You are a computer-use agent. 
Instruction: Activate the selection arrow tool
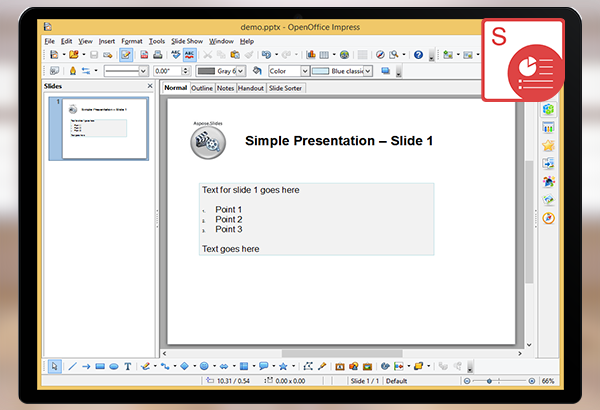[x=56, y=367]
